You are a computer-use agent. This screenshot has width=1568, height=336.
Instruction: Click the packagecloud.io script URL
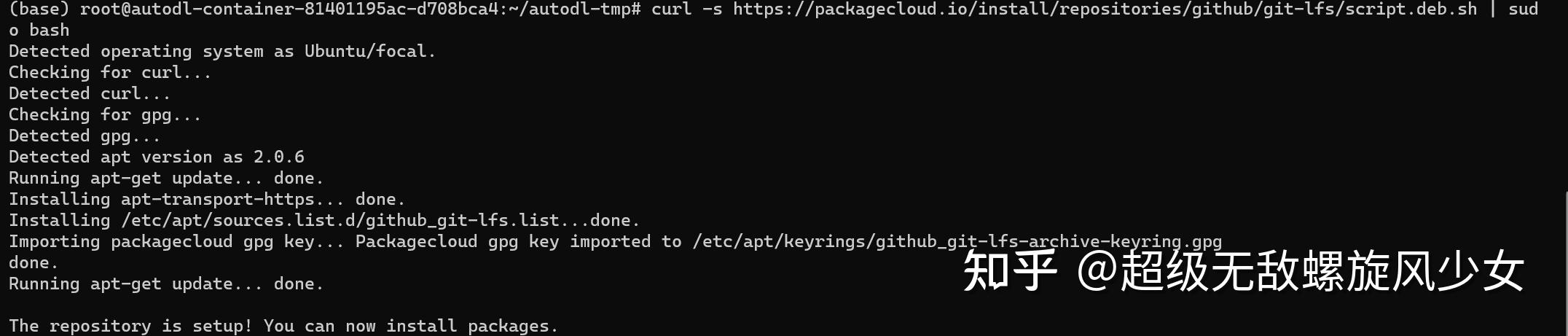pyautogui.click(x=1105, y=9)
